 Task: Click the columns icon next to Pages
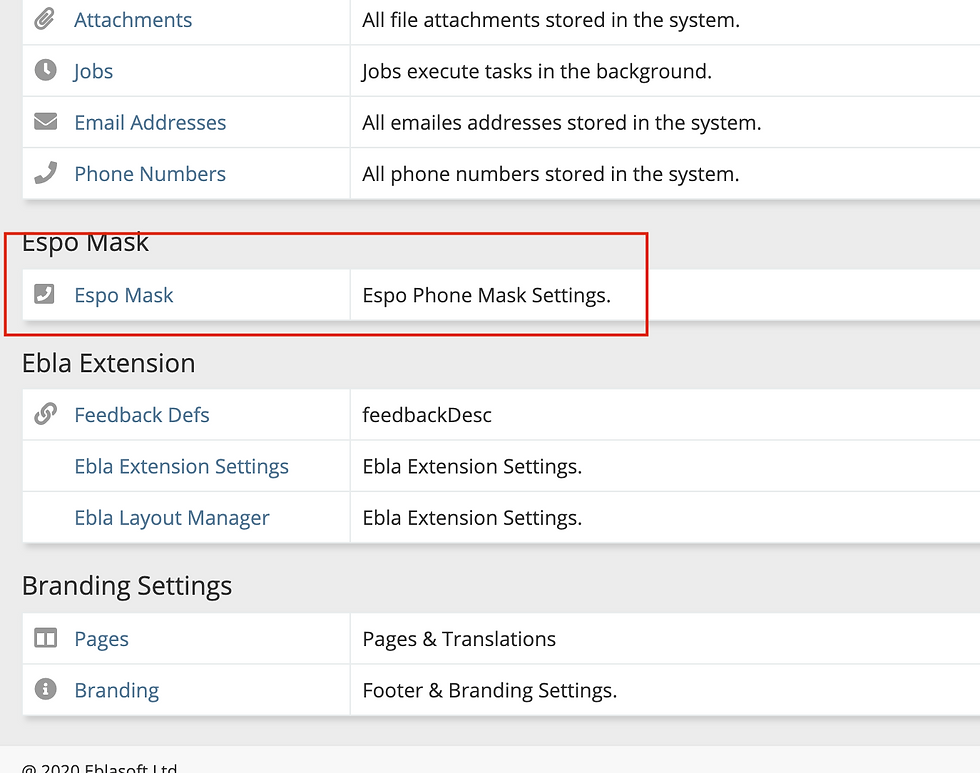tap(45, 638)
